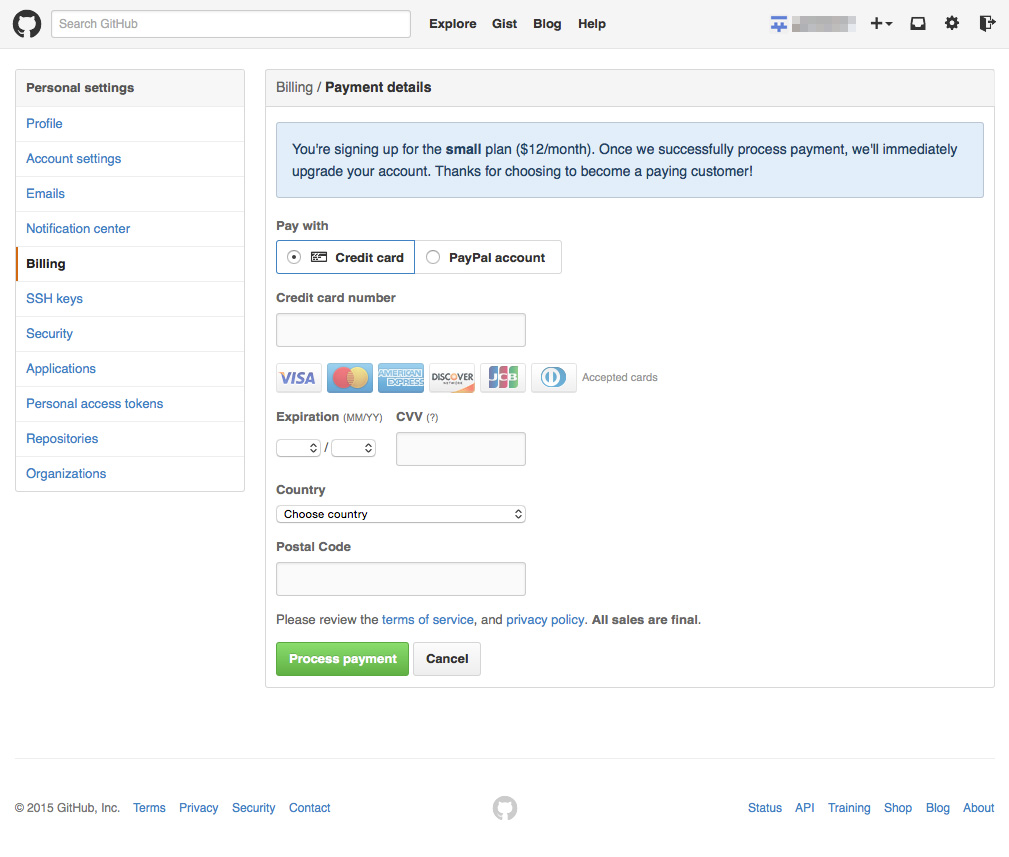1009x857 pixels.
Task: Expand the Choose country dropdown
Action: click(400, 514)
